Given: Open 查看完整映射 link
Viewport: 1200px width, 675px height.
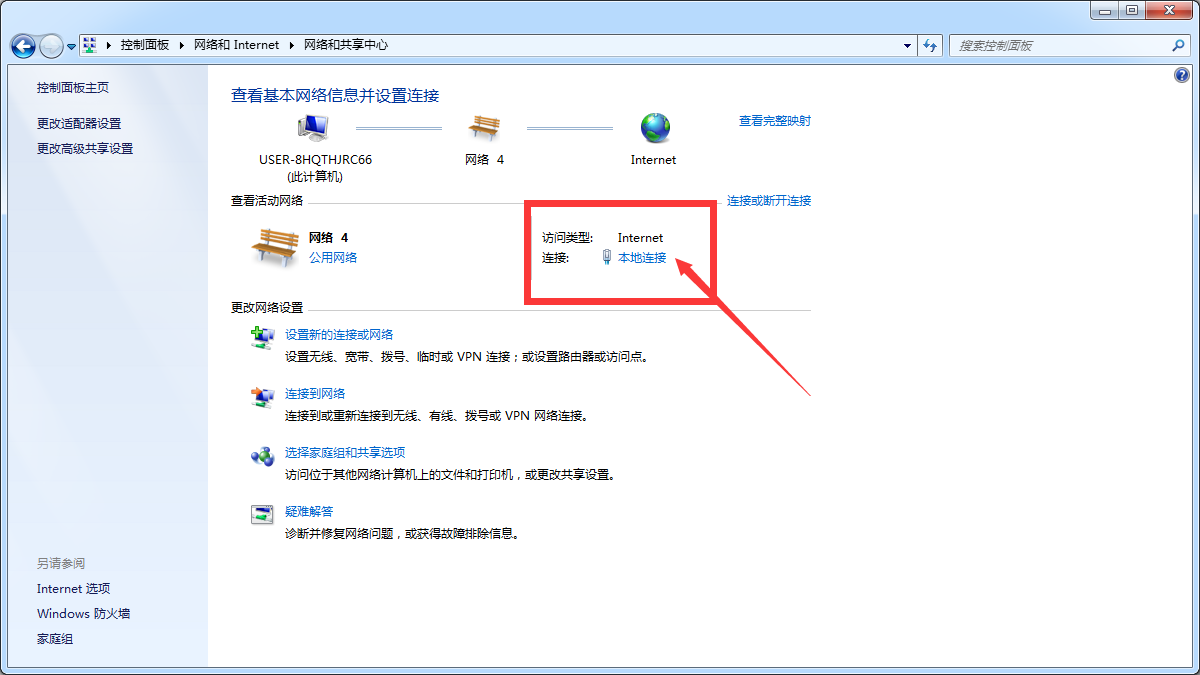Looking at the screenshot, I should [775, 121].
